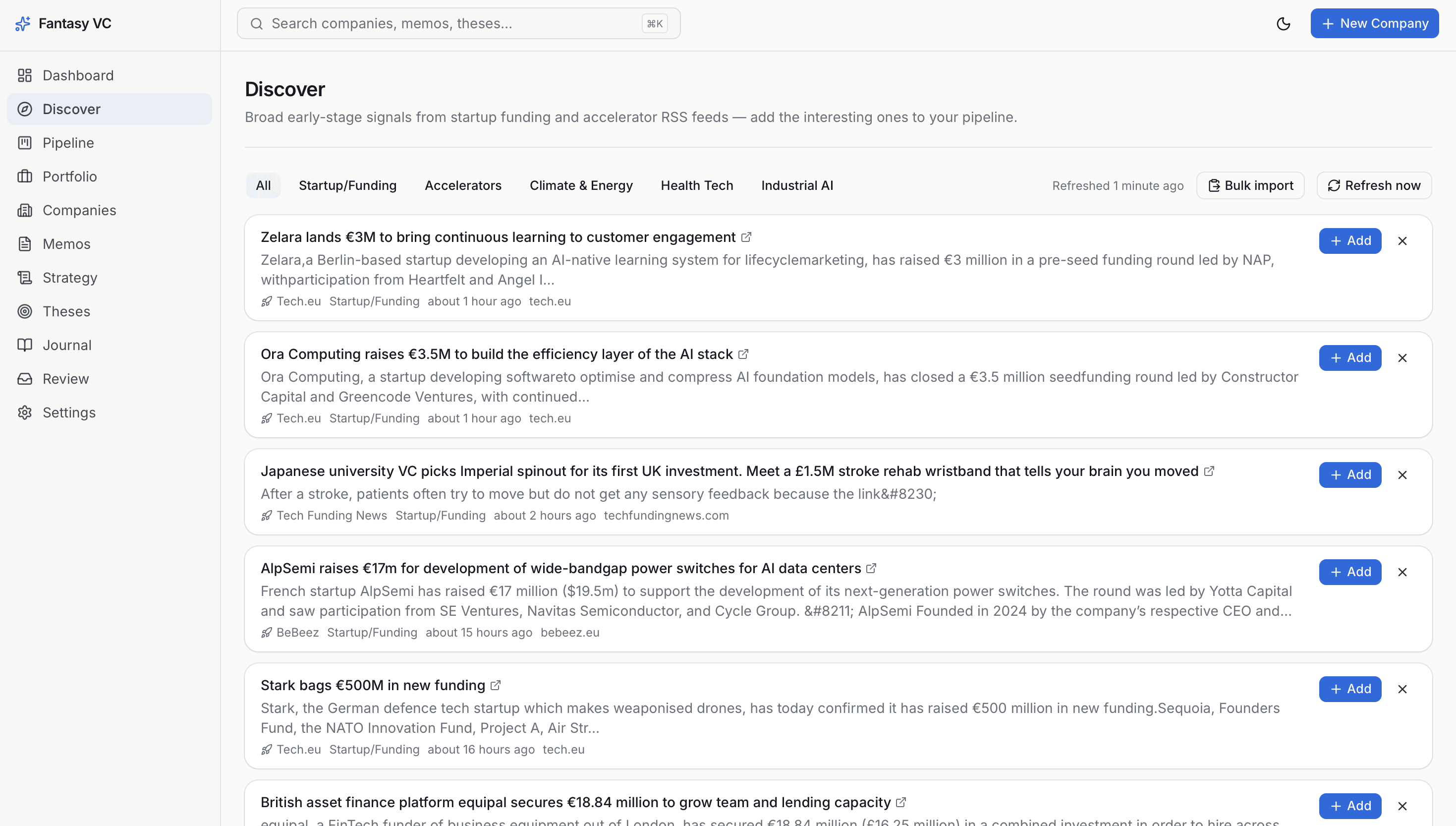Click the Fantasy VC sparkle logo

23,23
